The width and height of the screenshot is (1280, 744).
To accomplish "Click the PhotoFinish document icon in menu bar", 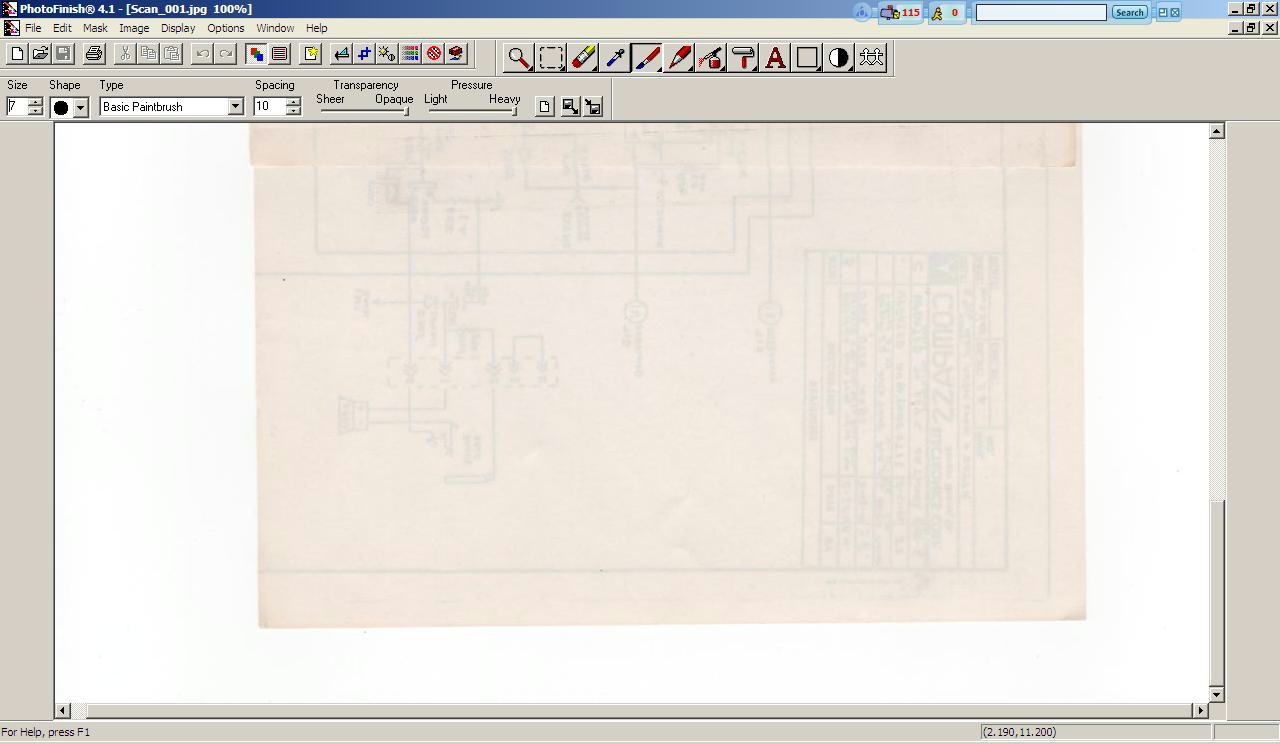I will tap(11, 28).
